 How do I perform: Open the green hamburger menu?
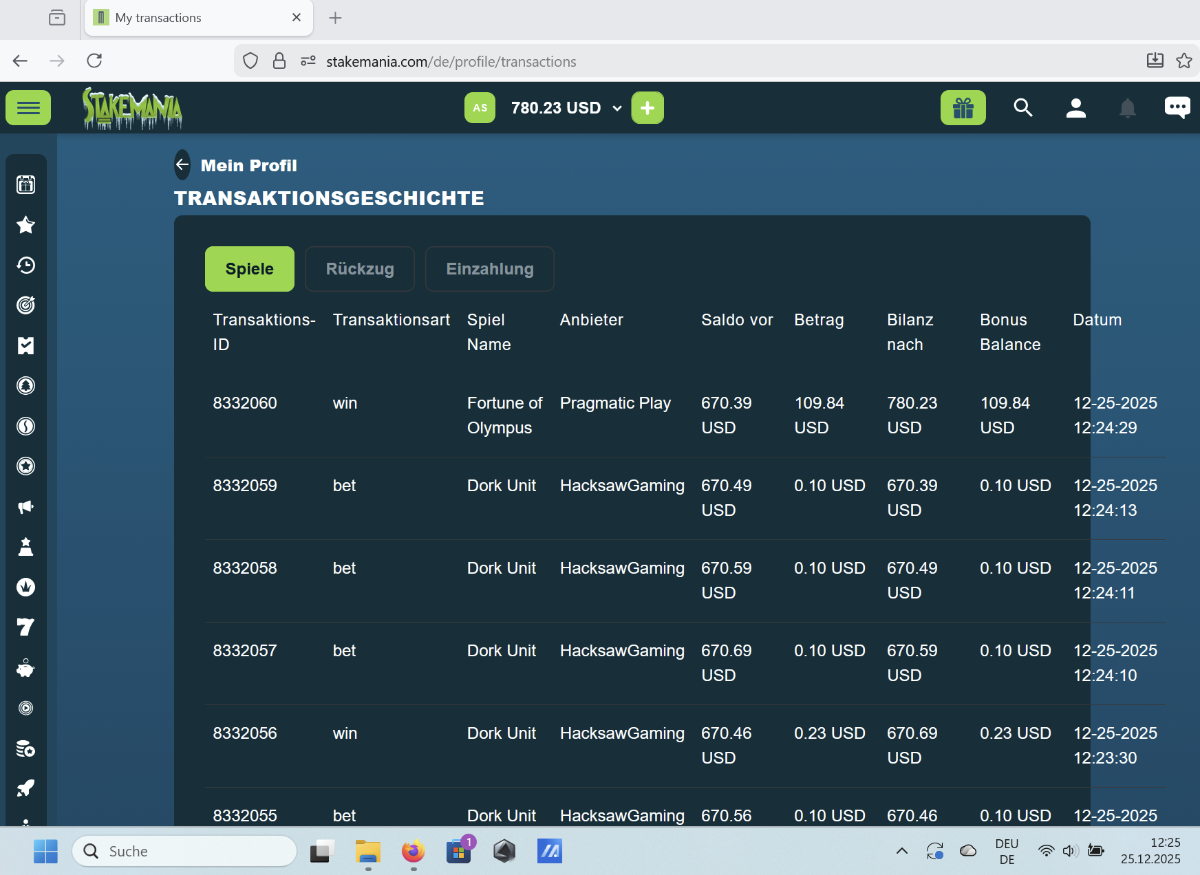(x=28, y=108)
